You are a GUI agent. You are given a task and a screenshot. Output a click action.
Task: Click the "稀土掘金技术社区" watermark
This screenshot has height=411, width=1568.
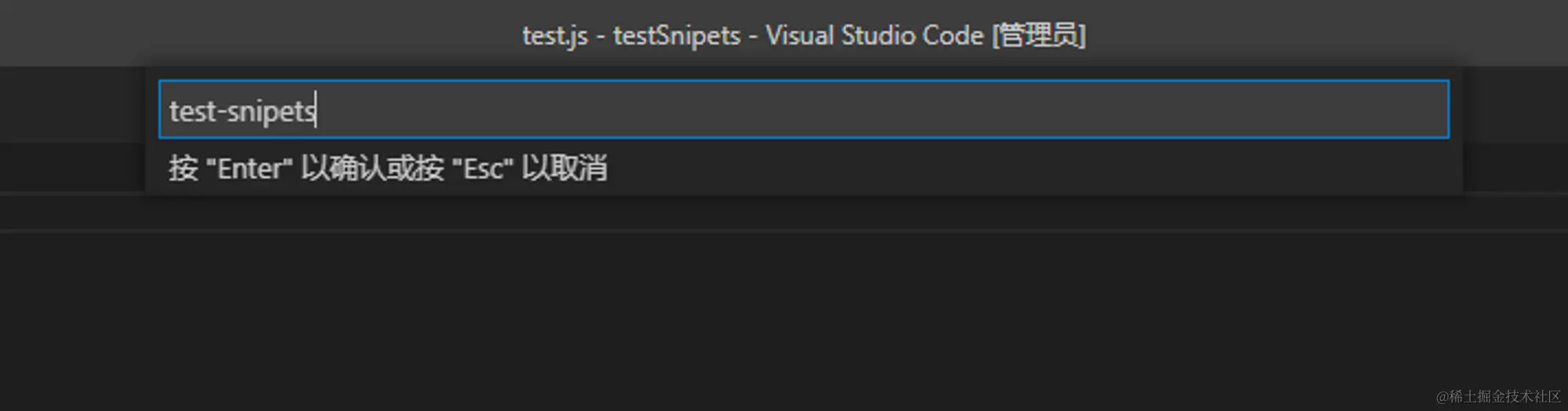click(x=1499, y=397)
